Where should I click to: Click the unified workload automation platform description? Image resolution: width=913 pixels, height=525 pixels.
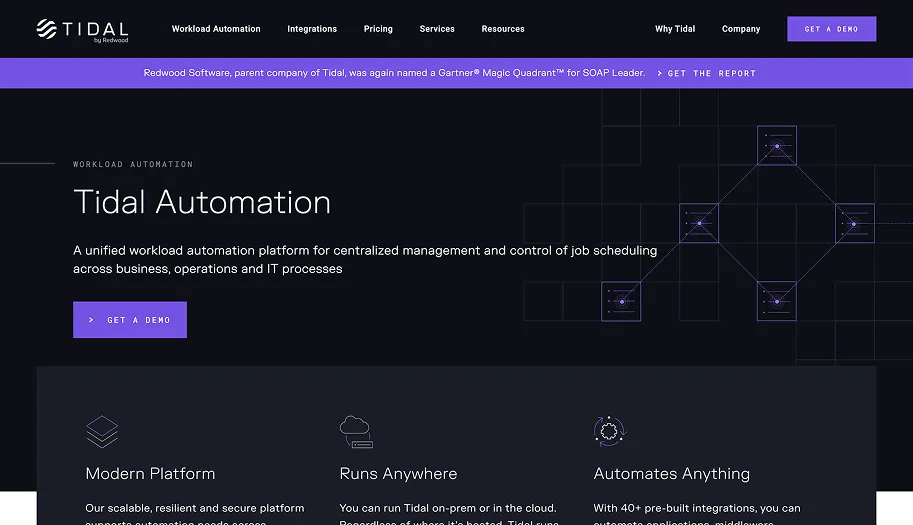pos(365,260)
